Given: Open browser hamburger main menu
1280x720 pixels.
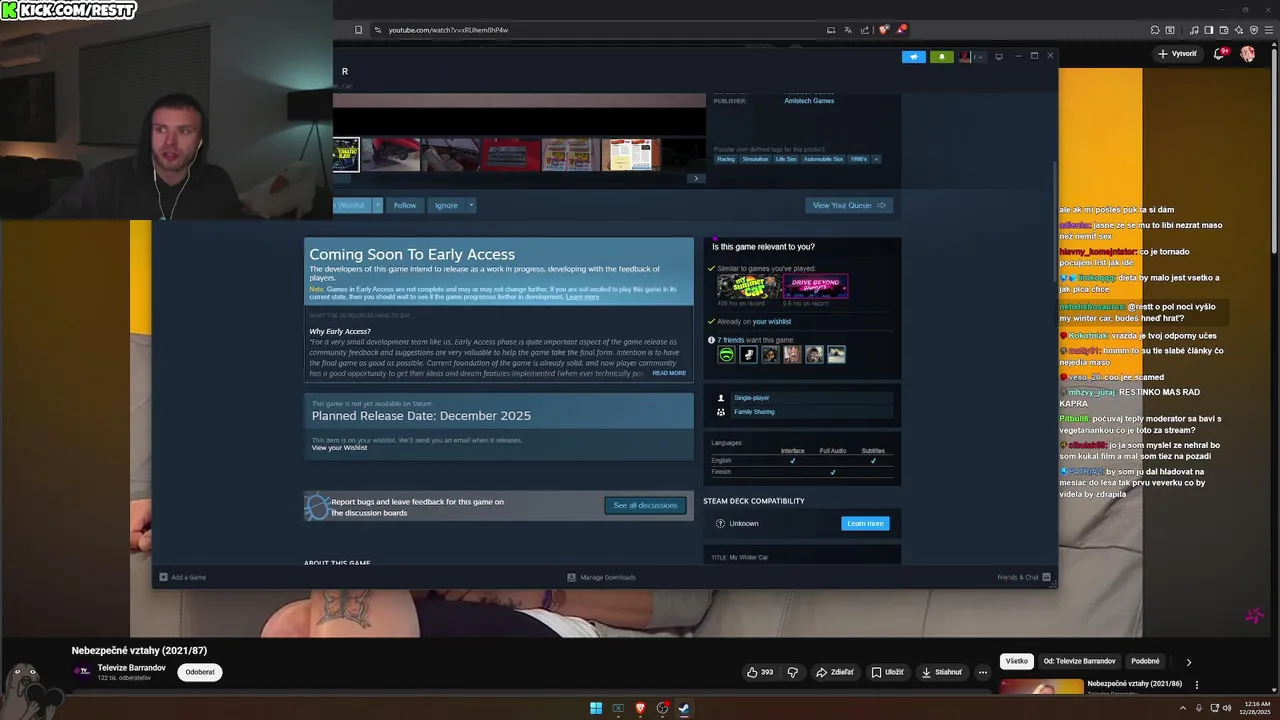Looking at the screenshot, I should [1268, 30].
